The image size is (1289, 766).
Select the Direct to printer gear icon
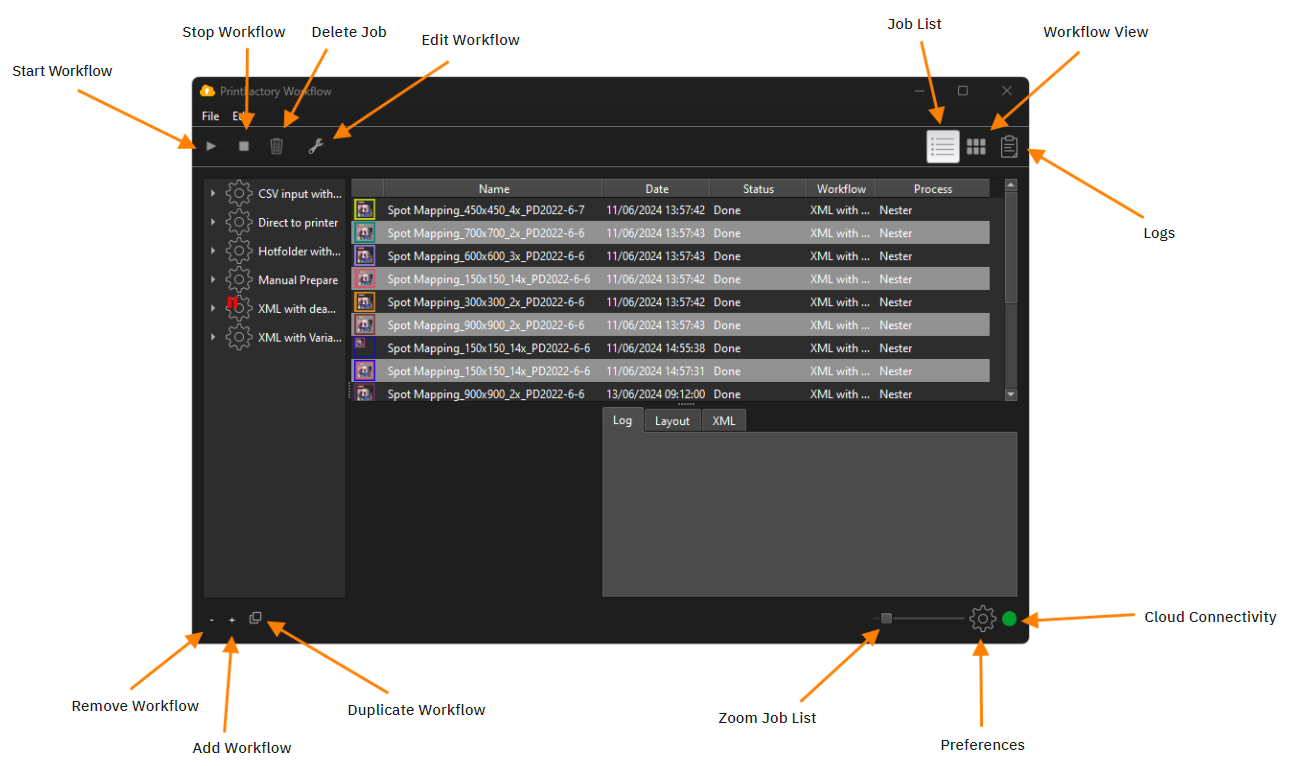(x=239, y=222)
